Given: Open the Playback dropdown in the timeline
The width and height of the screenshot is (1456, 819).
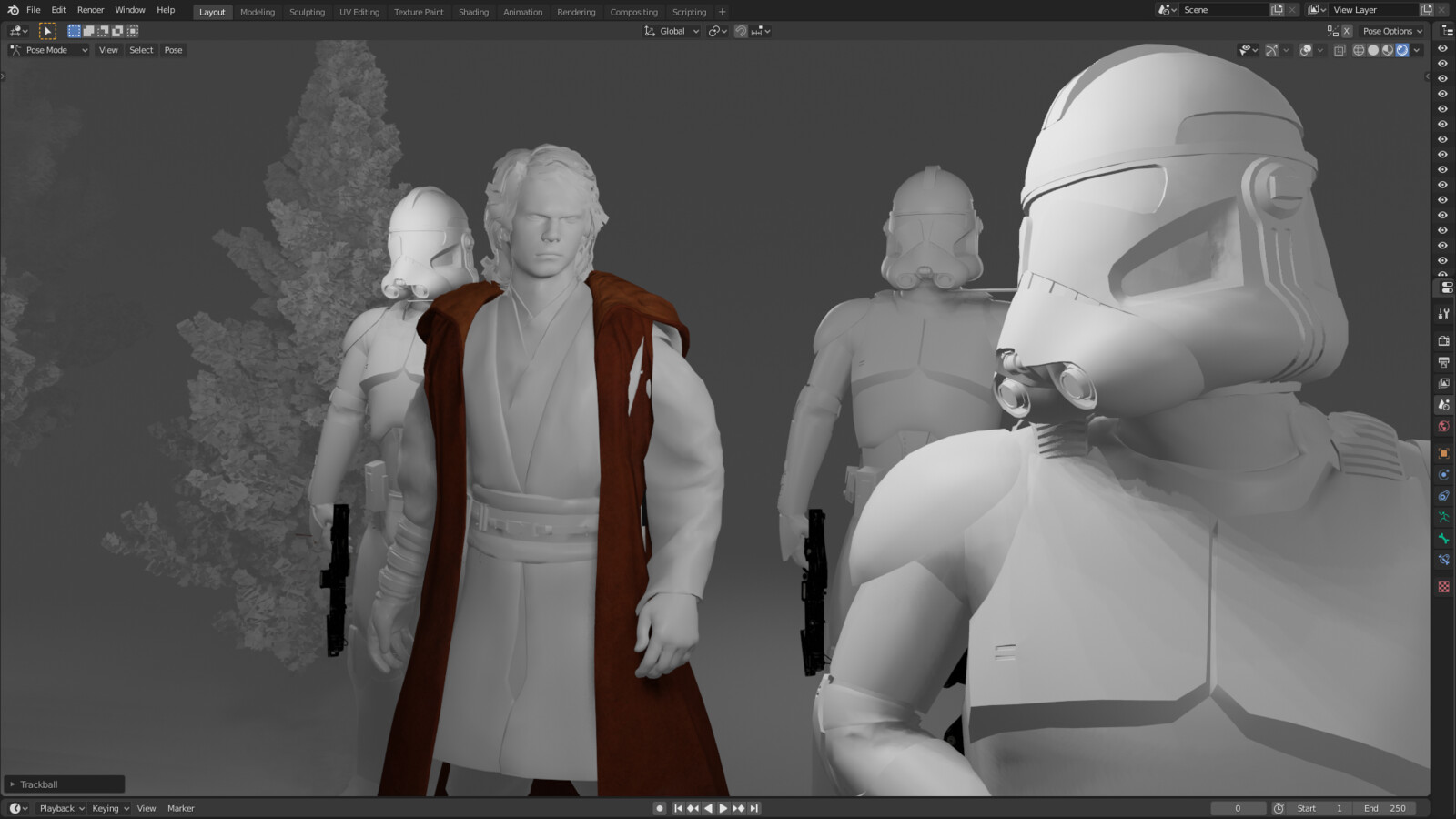Looking at the screenshot, I should [61, 808].
